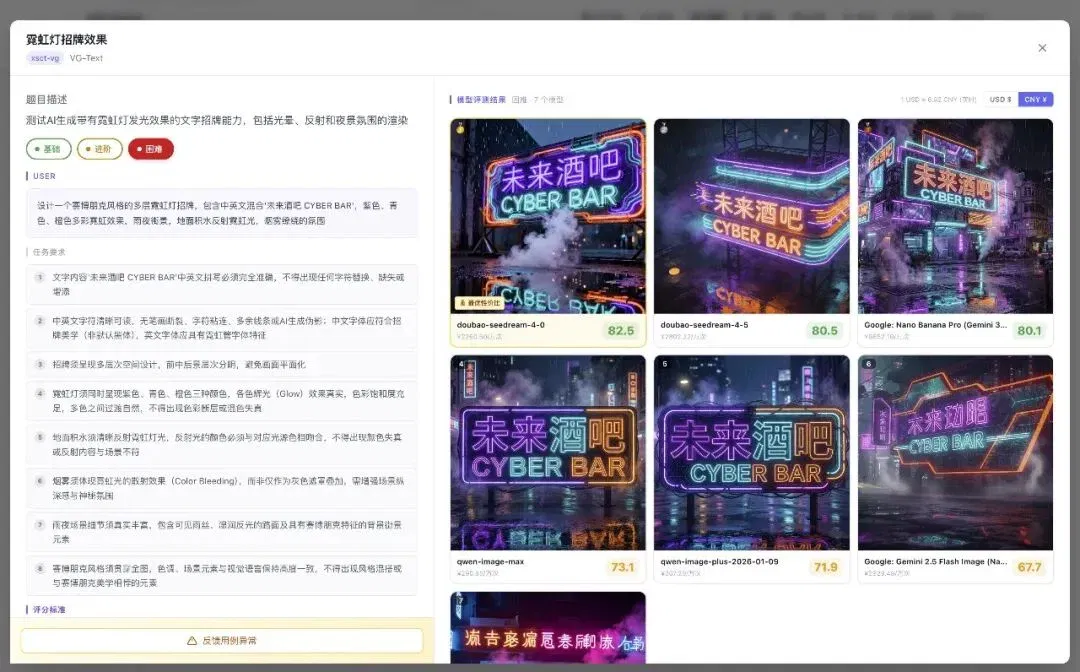Click the 任务要求 section label
The image size is (1080, 672).
[x=49, y=252]
